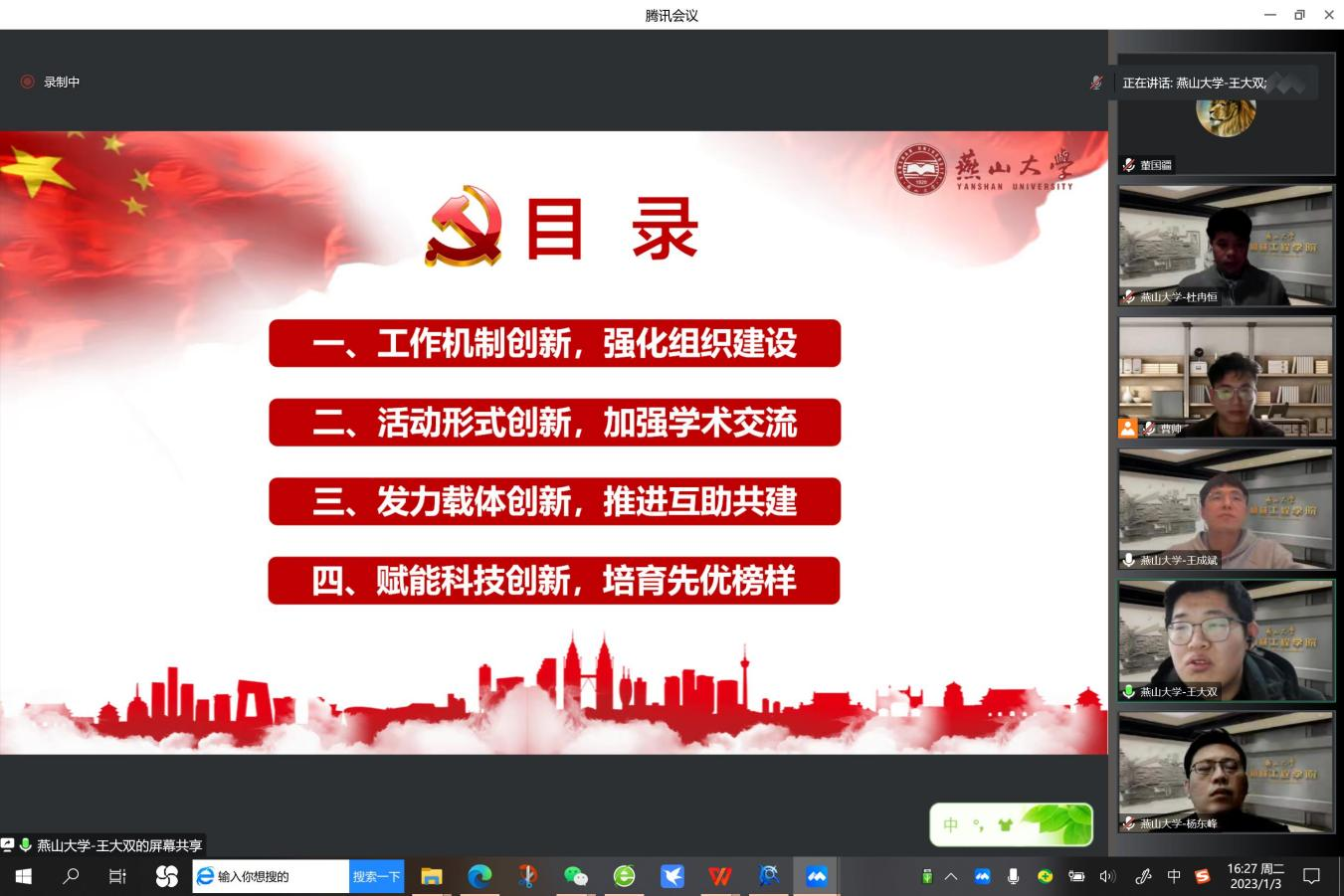
Task: Expand hidden system tray icons chevron
Action: tap(951, 876)
